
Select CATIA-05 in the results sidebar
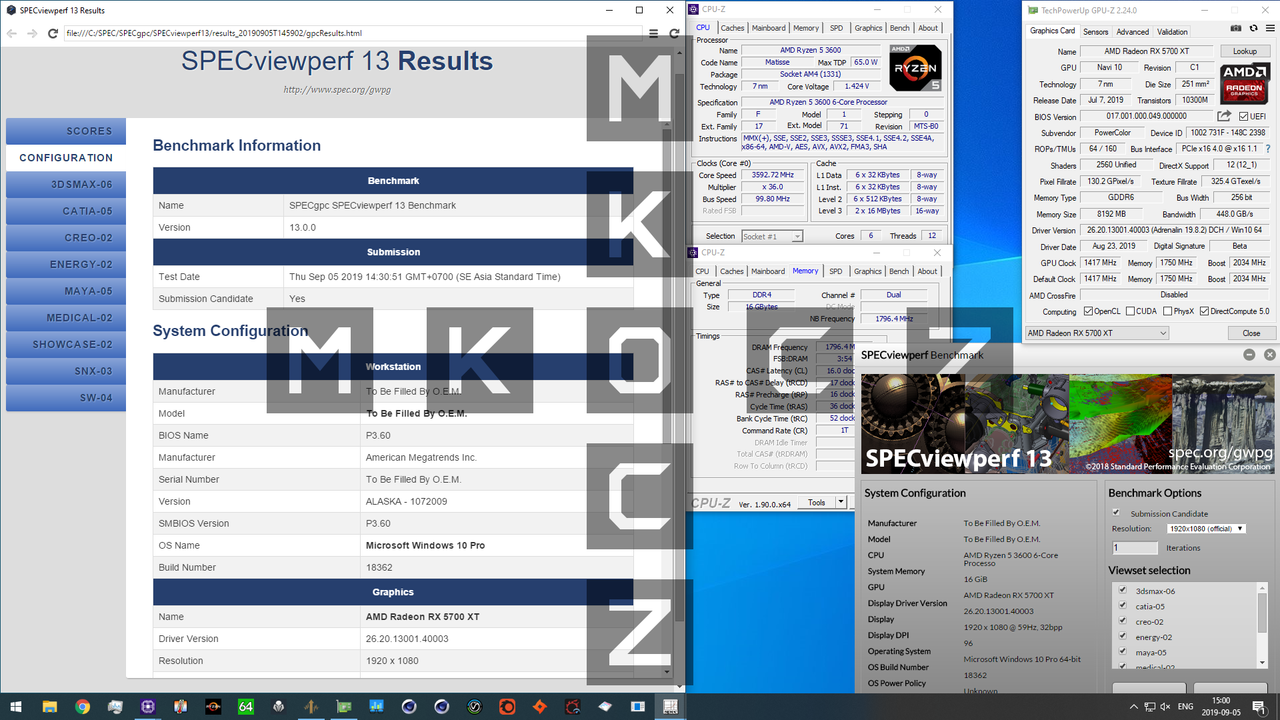coord(66,211)
